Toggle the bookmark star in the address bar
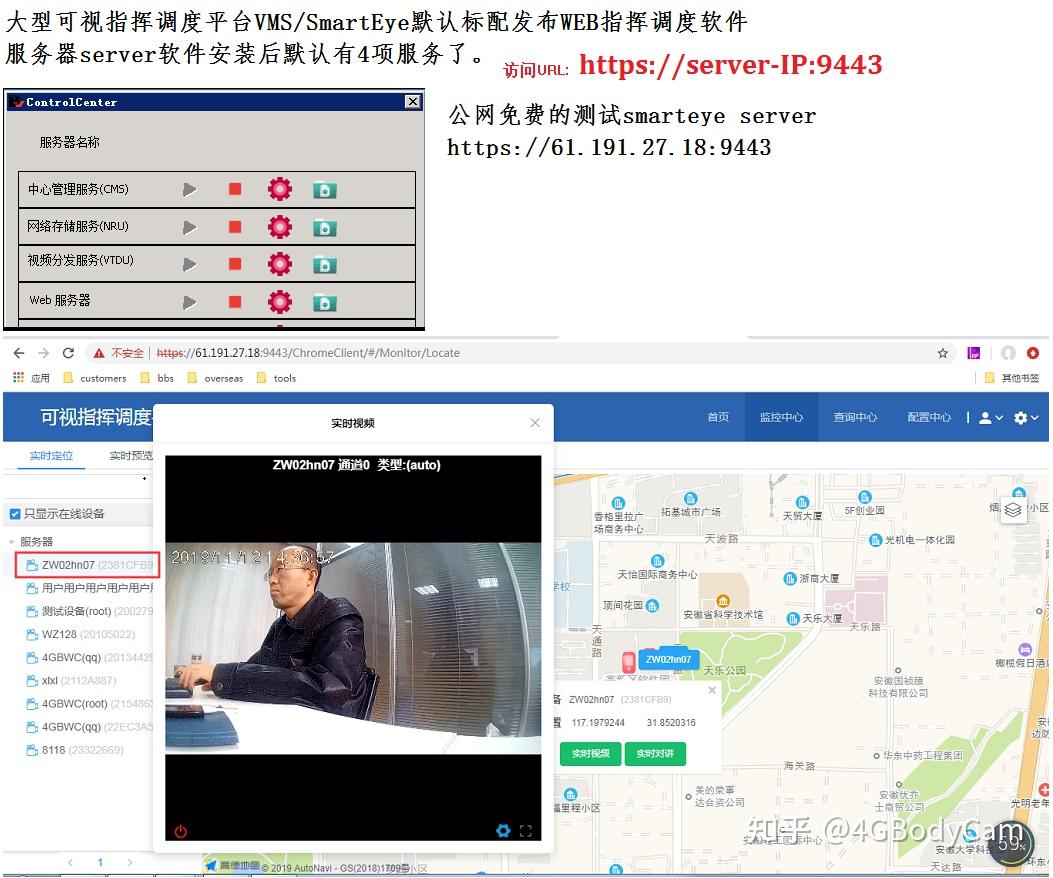This screenshot has height=878, width=1053. (x=943, y=352)
